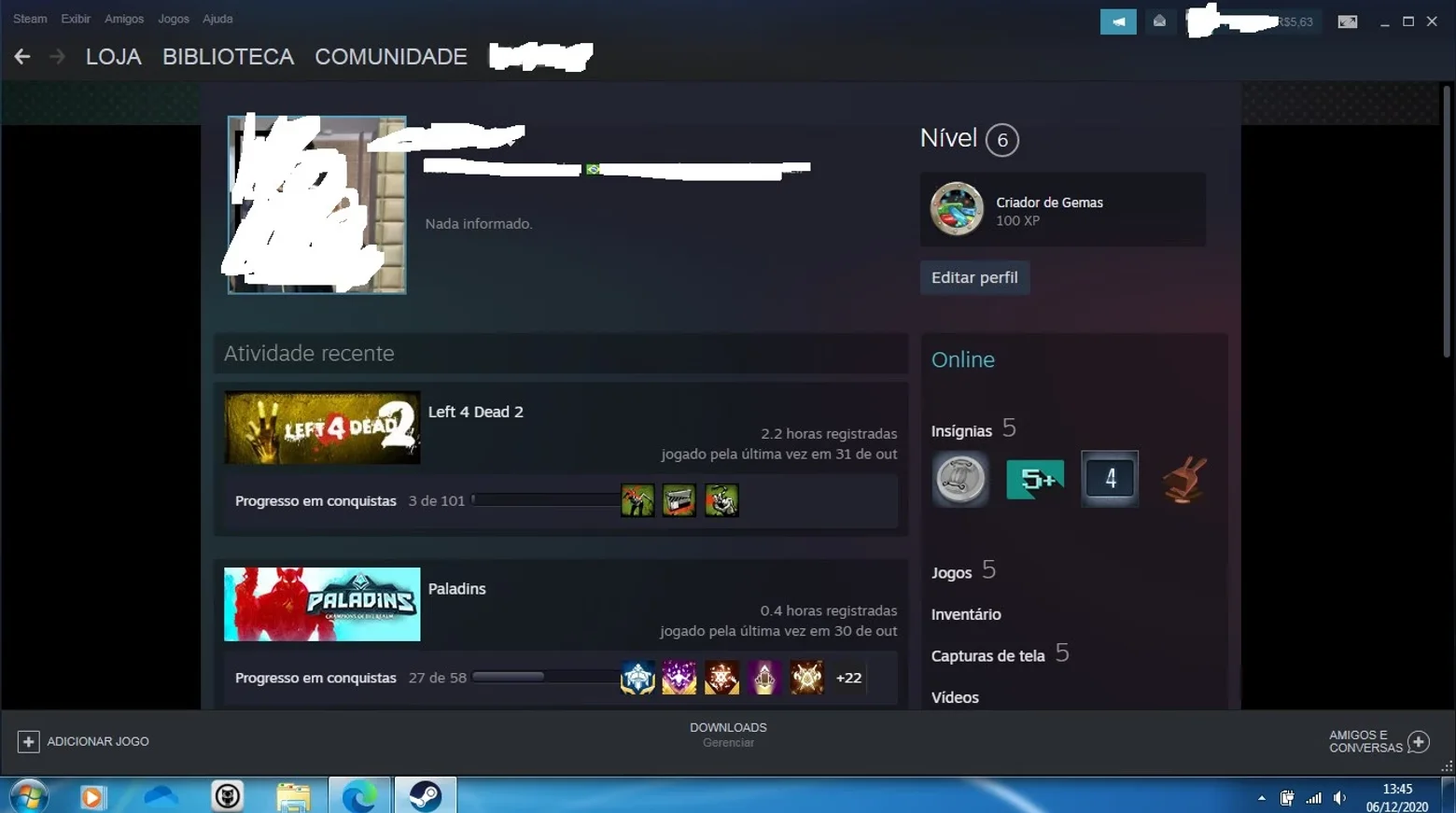Screen dimensions: 1456x813
Task: View the number 4 years badge
Action: pyautogui.click(x=1110, y=479)
